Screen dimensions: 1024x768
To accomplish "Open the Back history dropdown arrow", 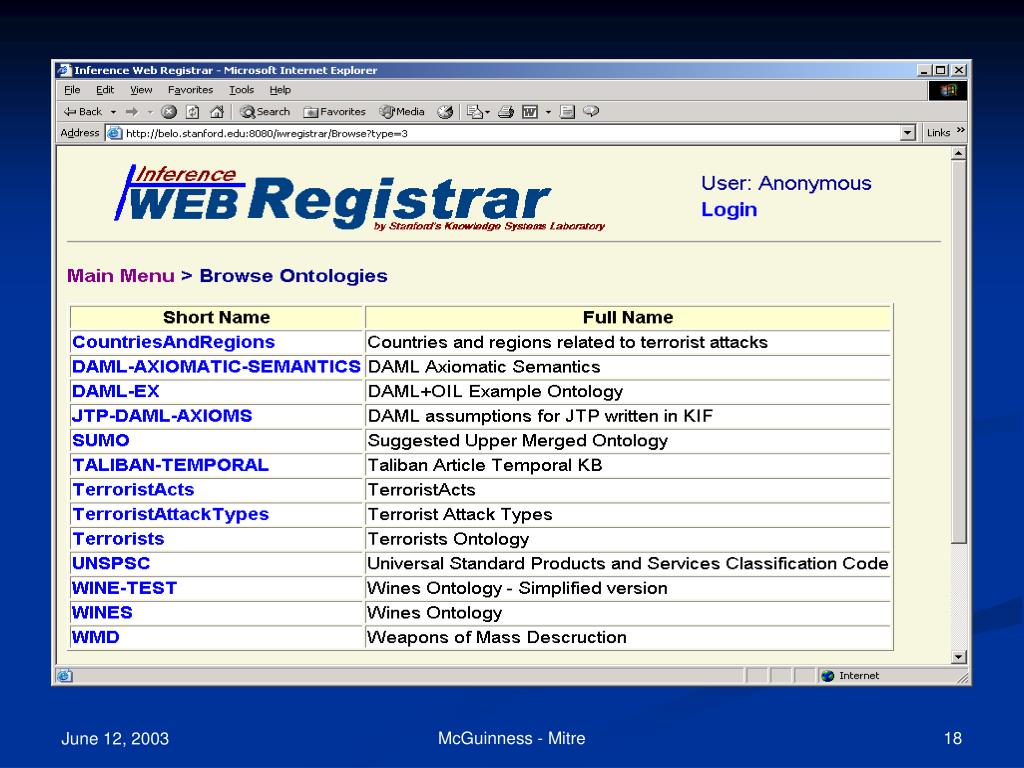I will point(114,112).
